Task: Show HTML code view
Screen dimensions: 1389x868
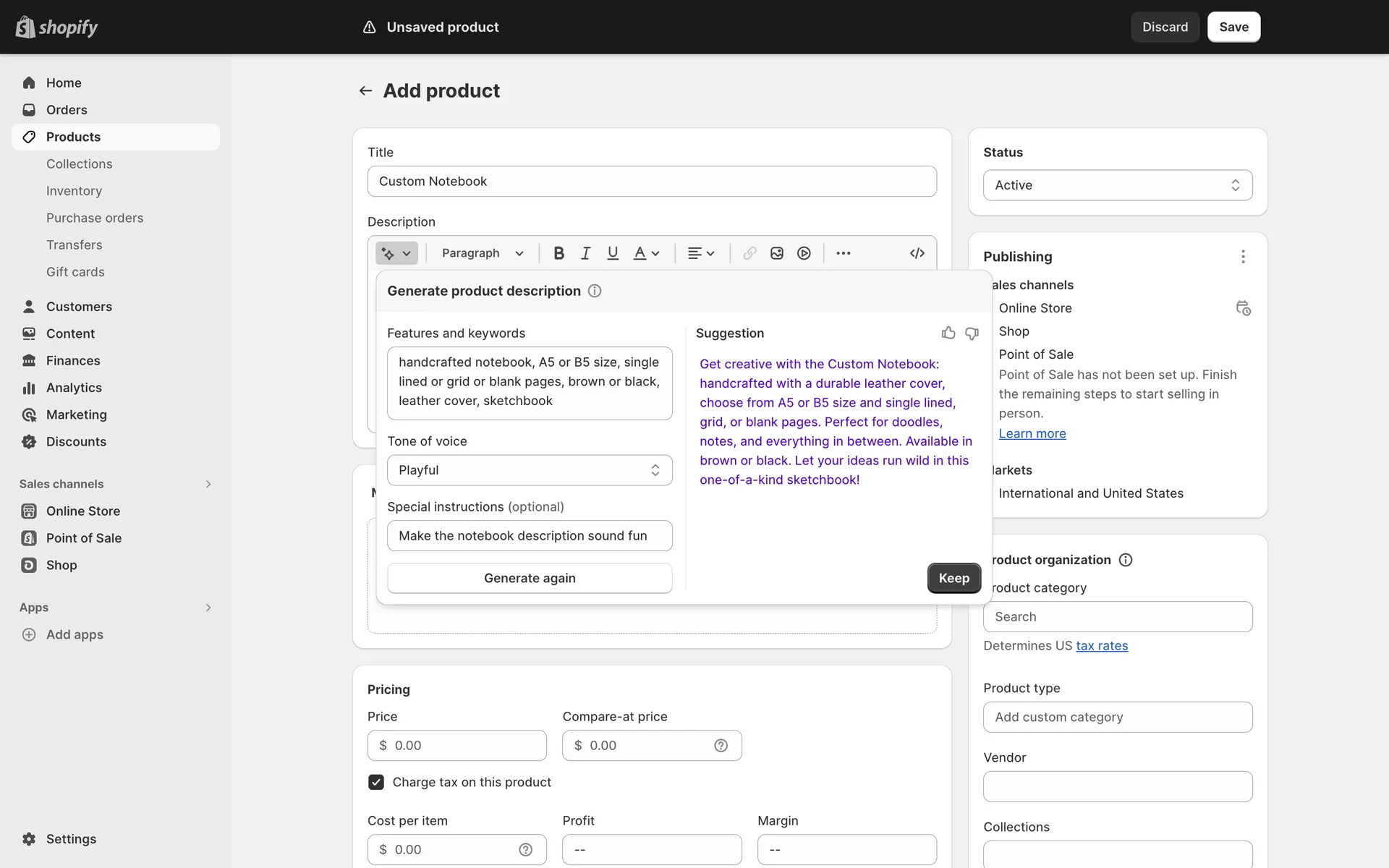Action: pos(917,253)
